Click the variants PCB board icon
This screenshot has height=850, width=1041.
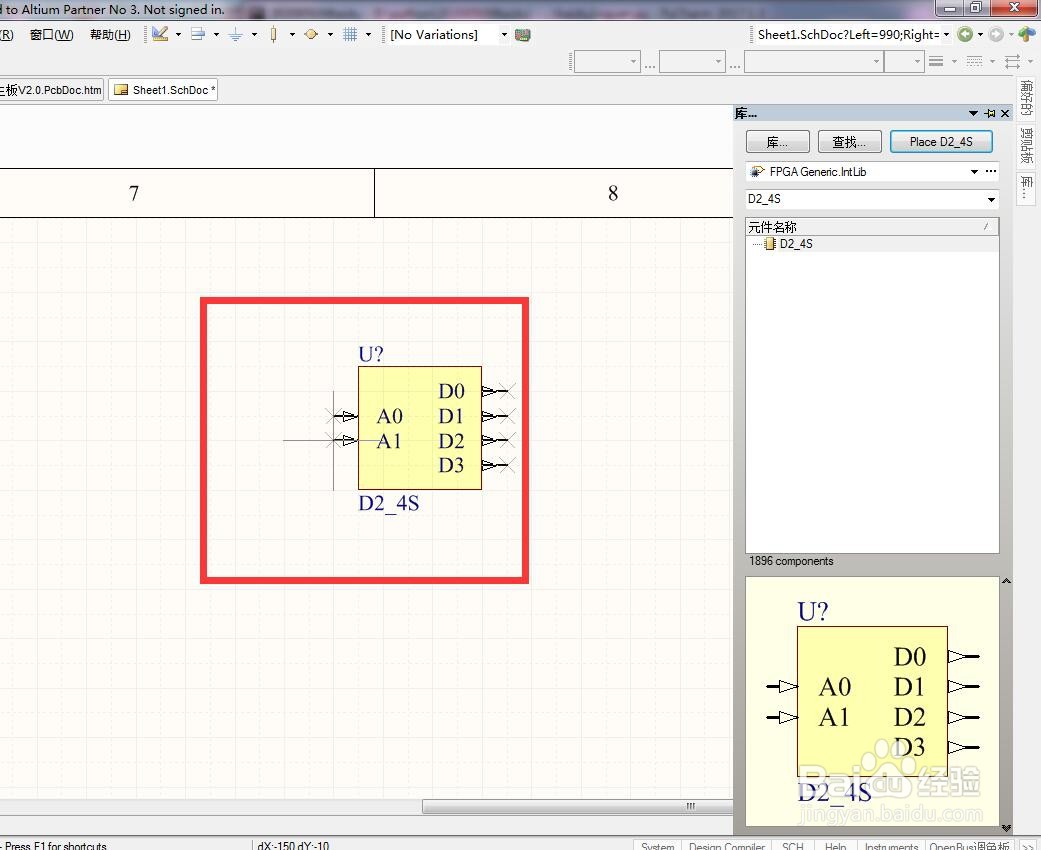(523, 35)
